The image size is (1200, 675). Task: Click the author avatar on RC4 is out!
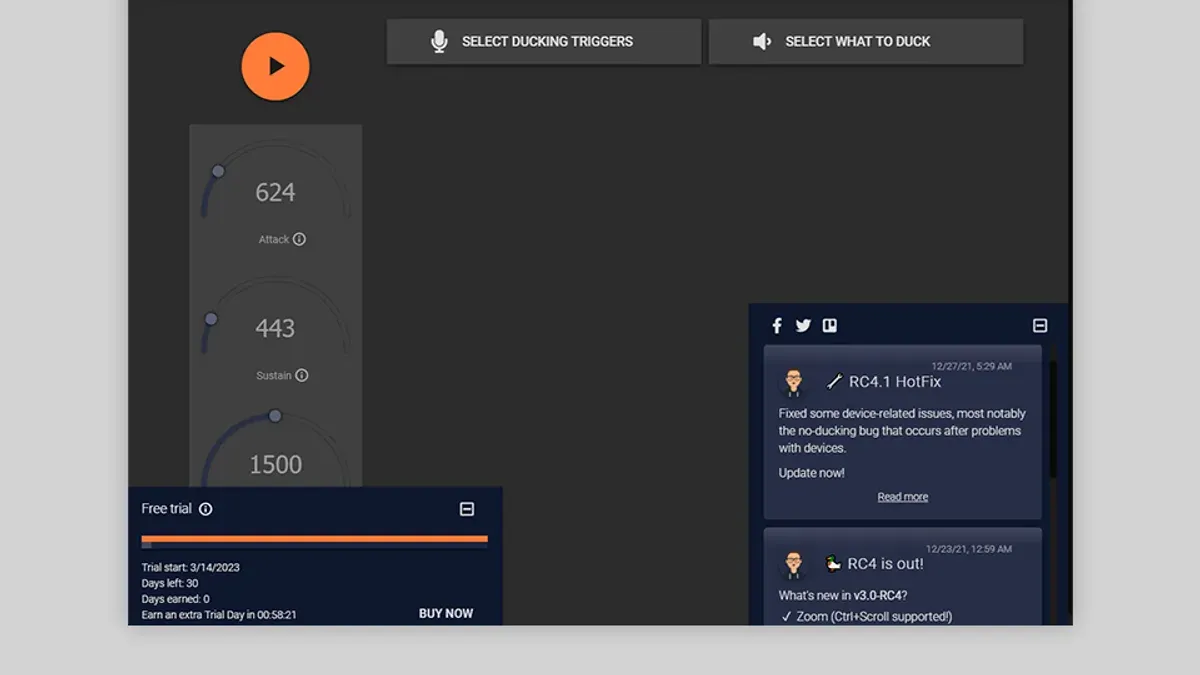(794, 564)
